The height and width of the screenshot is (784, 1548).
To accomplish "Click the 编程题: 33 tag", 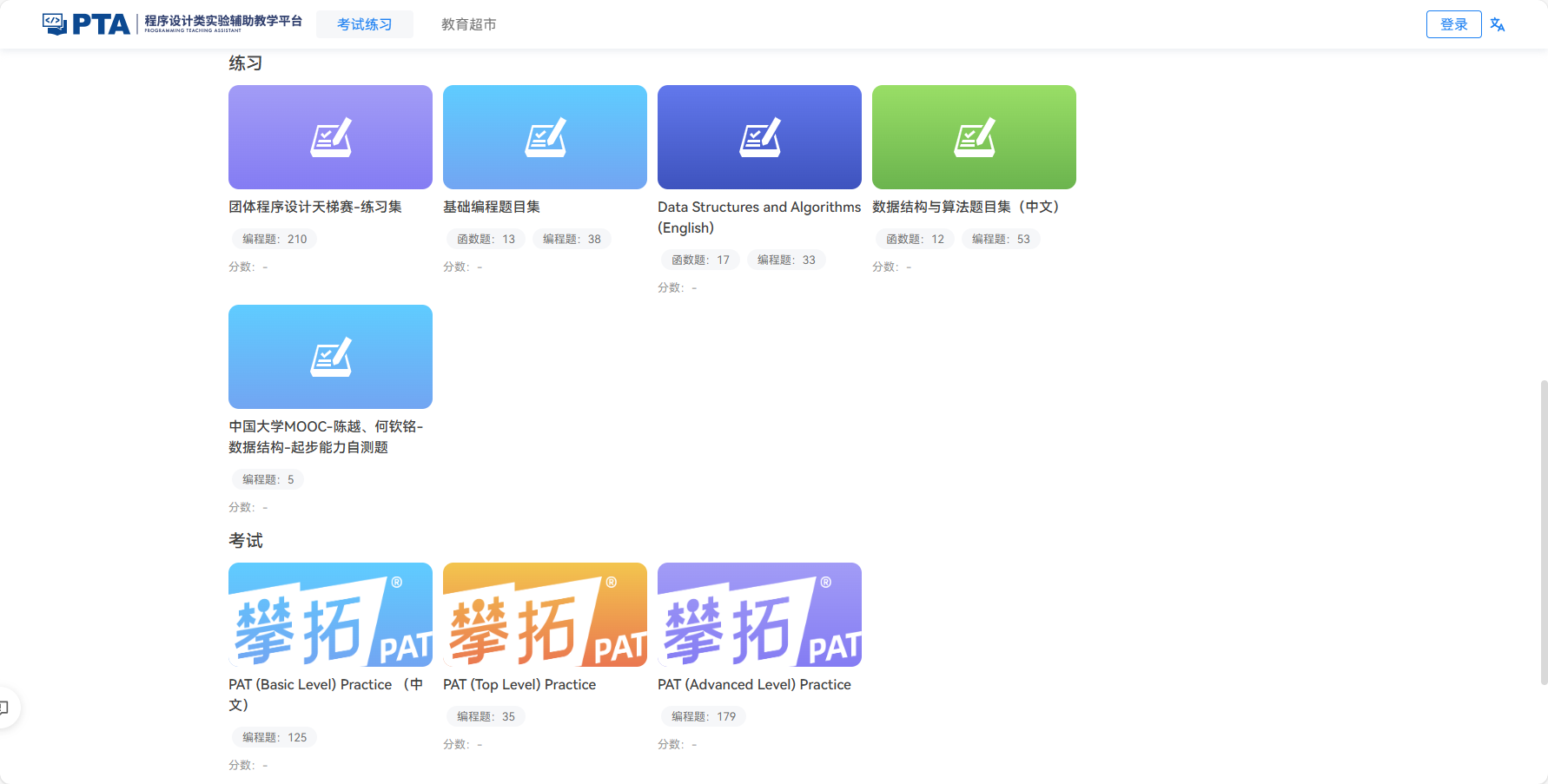I will pos(786,260).
